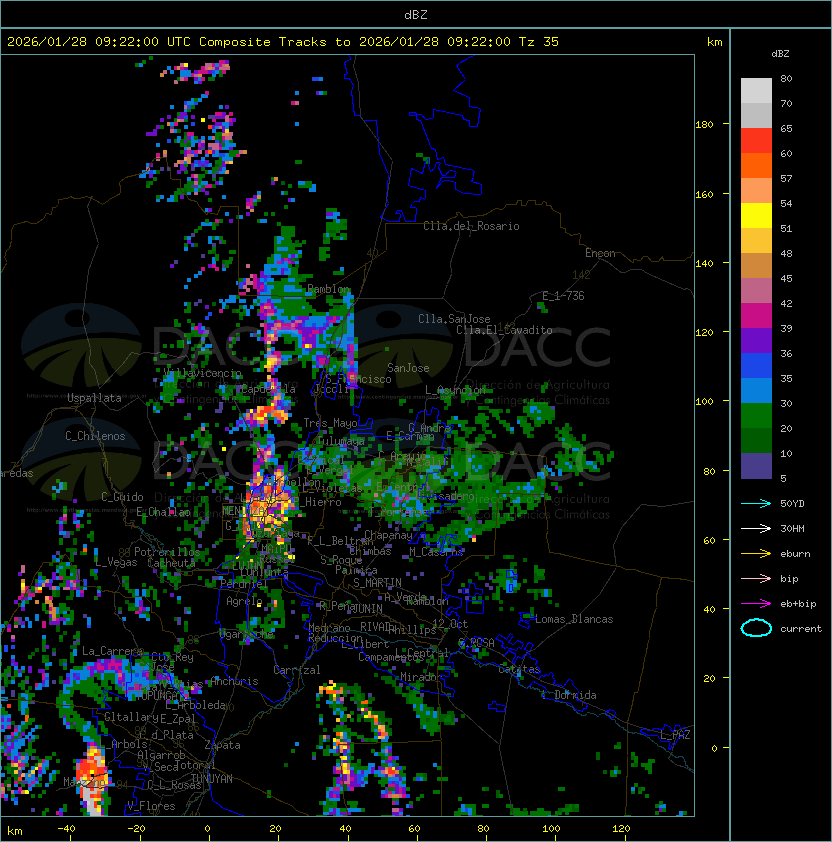
Task: Select the light gray 80 dBZ color band
Action: point(756,91)
